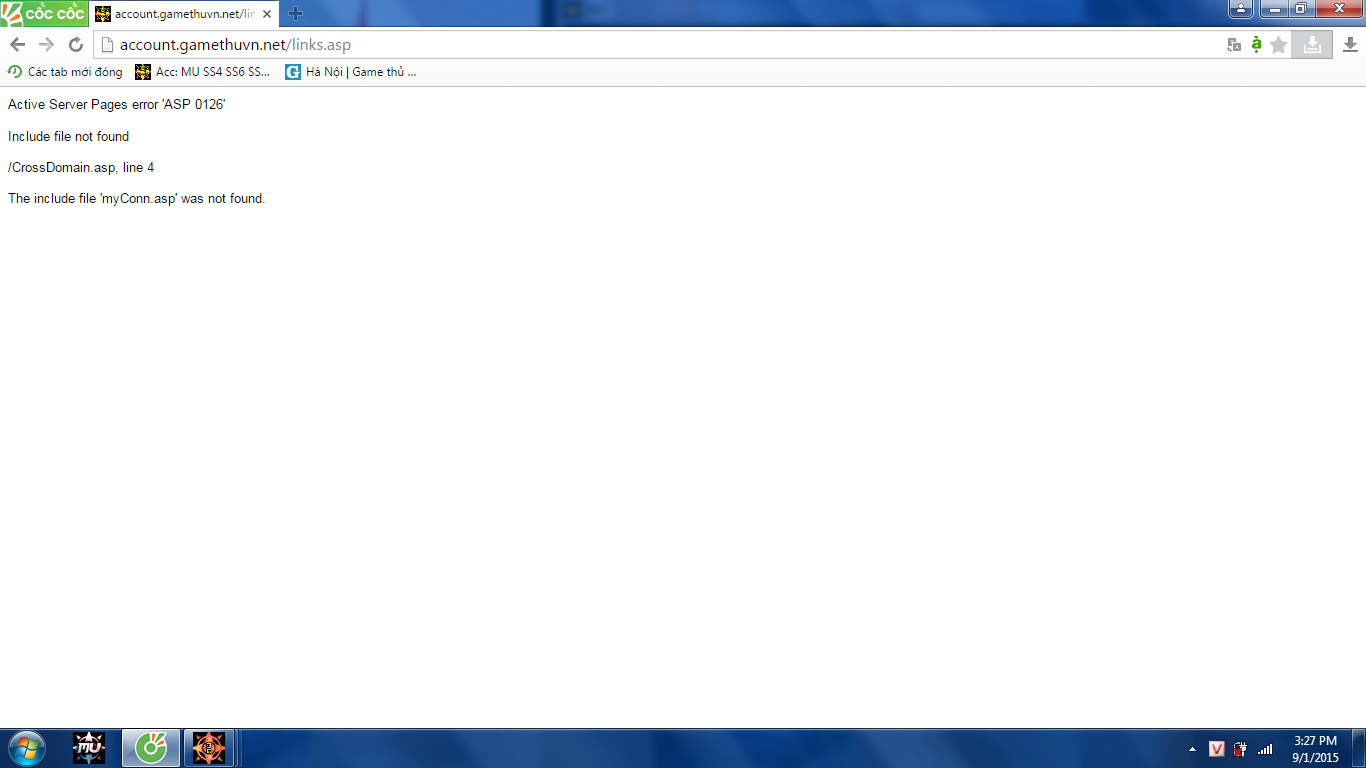Open the downloads arrow icon
Viewport: 1366px width, 768px height.
pyautogui.click(x=1350, y=45)
